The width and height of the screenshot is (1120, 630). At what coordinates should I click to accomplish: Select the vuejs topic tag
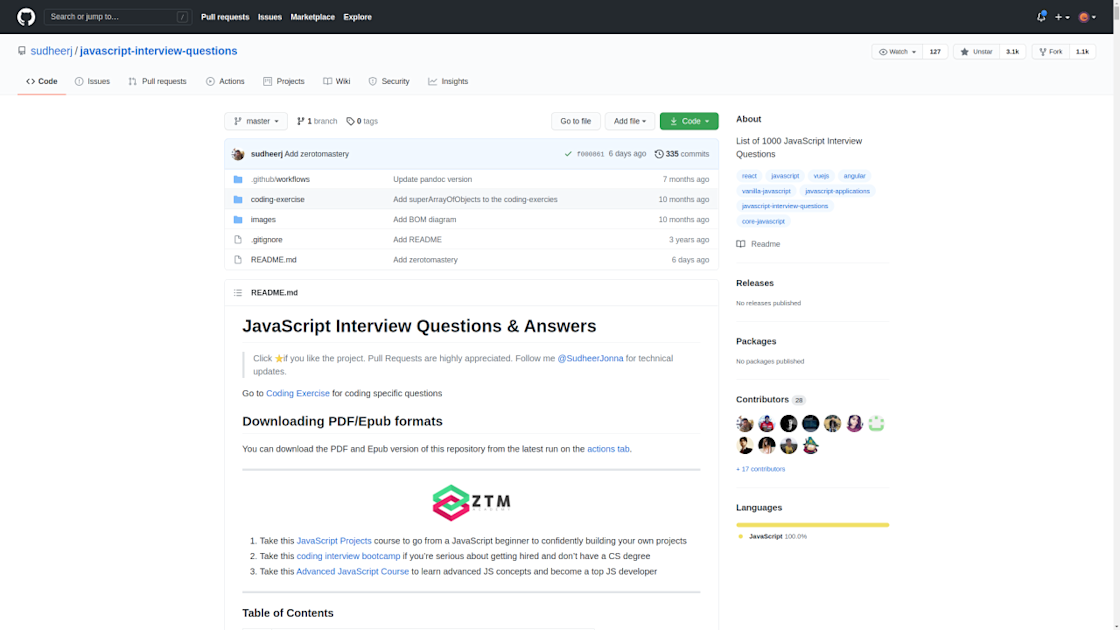821,176
